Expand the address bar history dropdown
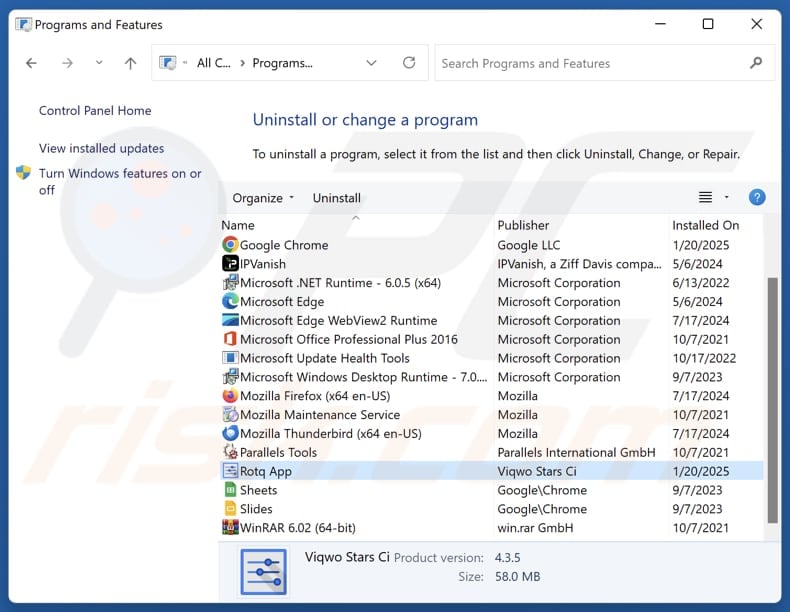Screen dimensions: 790x612 click(x=372, y=63)
